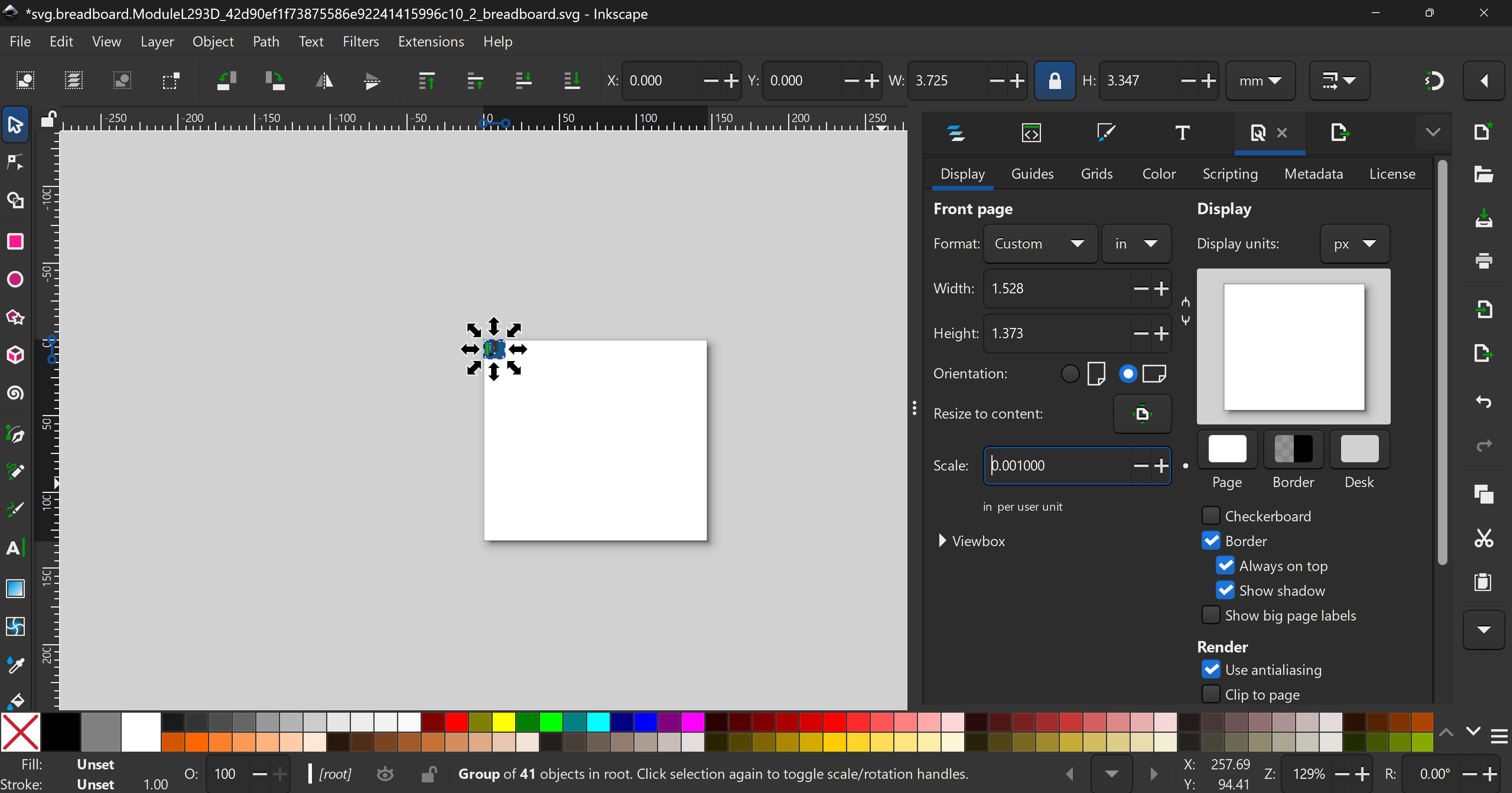Toggle the width/height lock icon
The height and width of the screenshot is (793, 1512).
[x=1054, y=81]
